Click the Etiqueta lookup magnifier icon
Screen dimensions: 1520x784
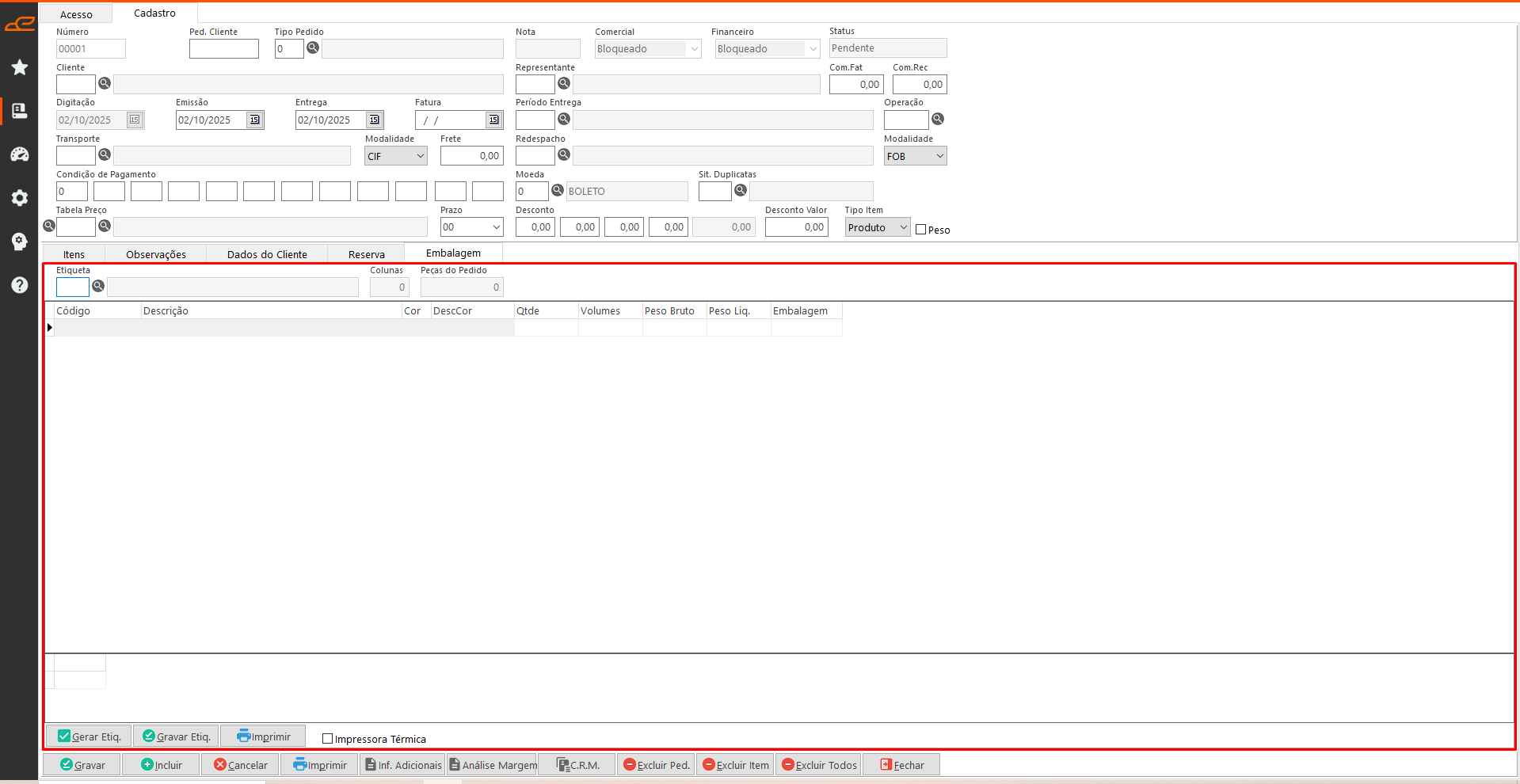pos(98,286)
